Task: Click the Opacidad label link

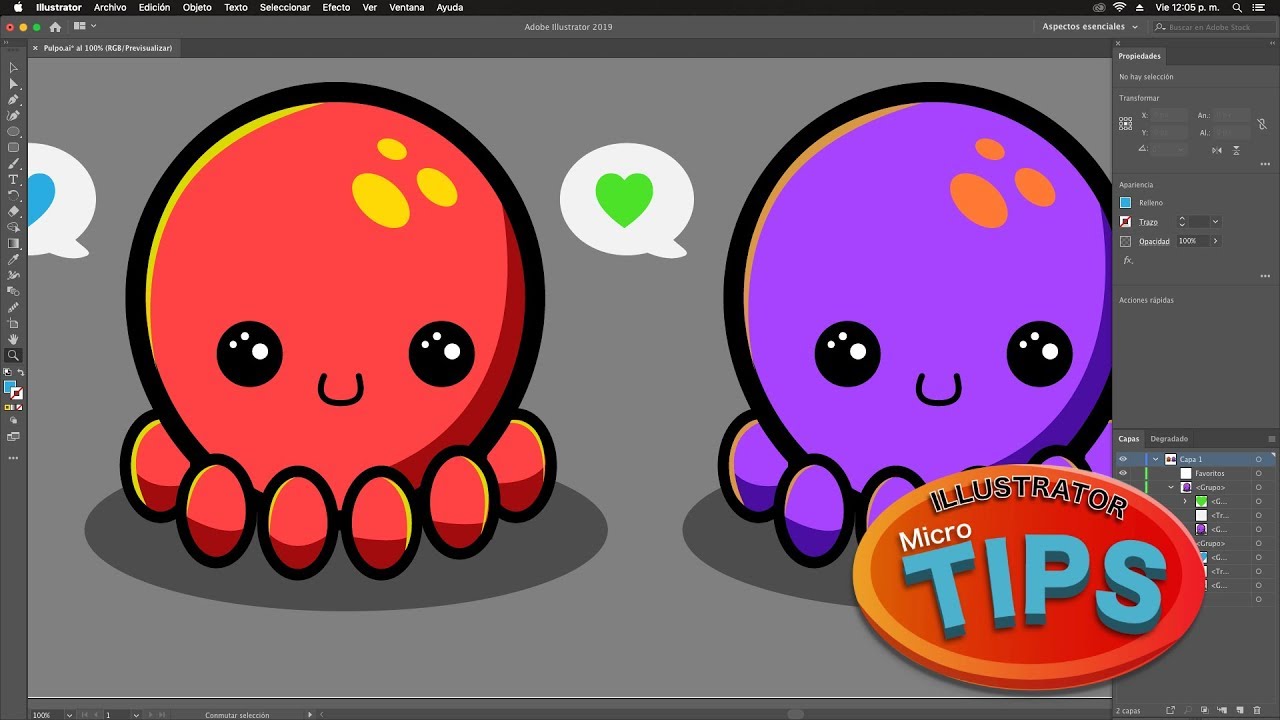Action: (1154, 241)
